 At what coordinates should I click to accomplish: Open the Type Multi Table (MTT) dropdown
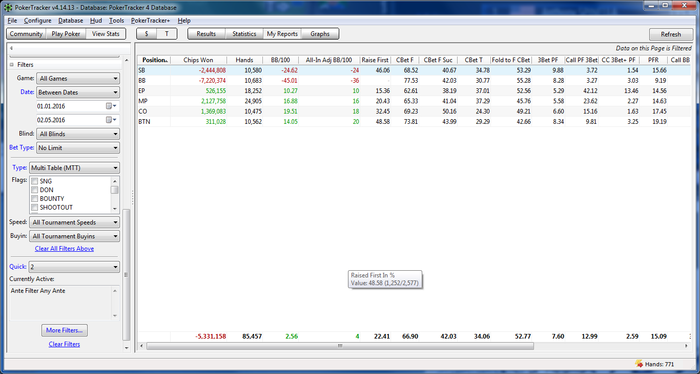(x=74, y=168)
